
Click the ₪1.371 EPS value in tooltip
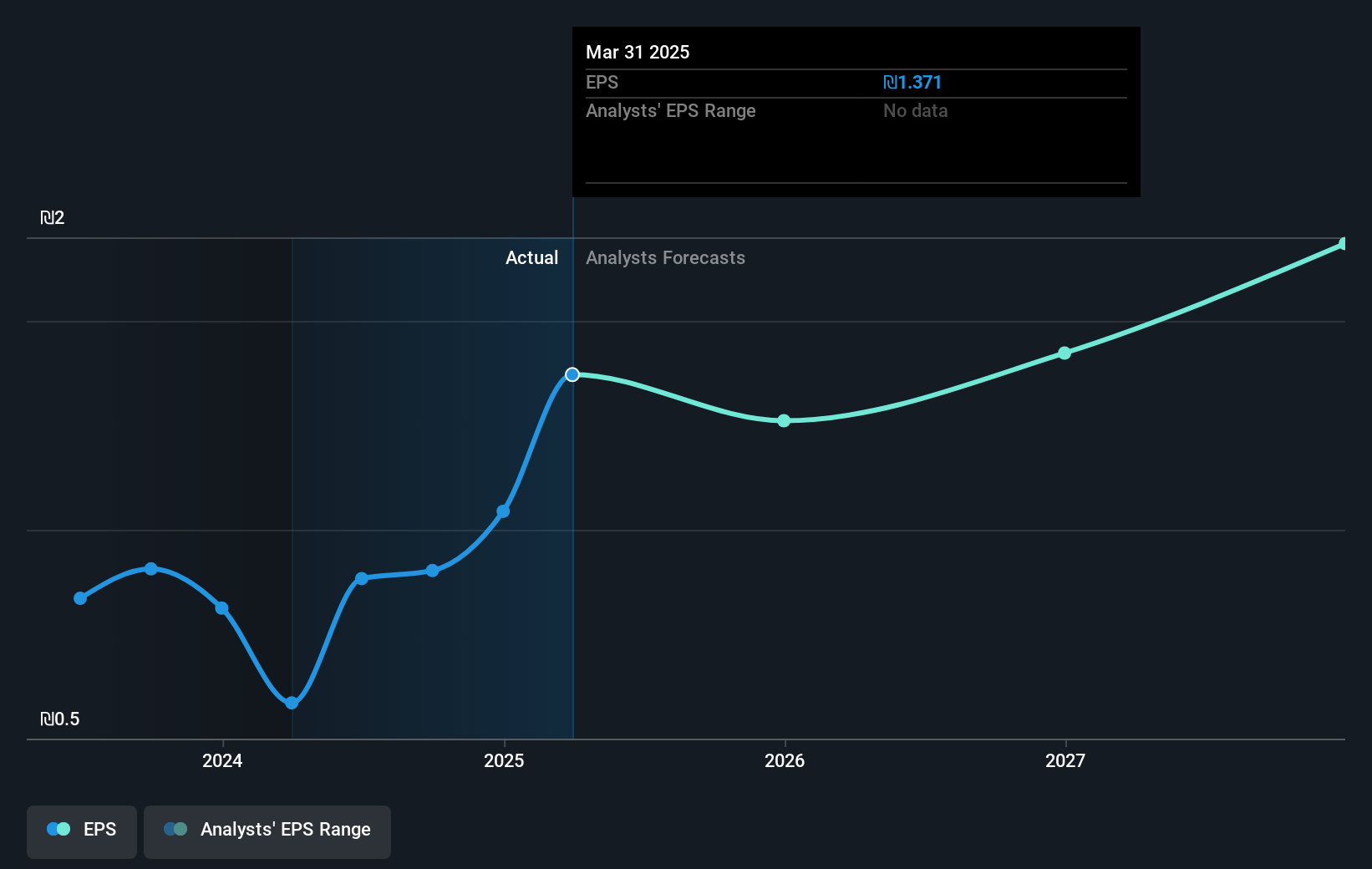click(912, 82)
